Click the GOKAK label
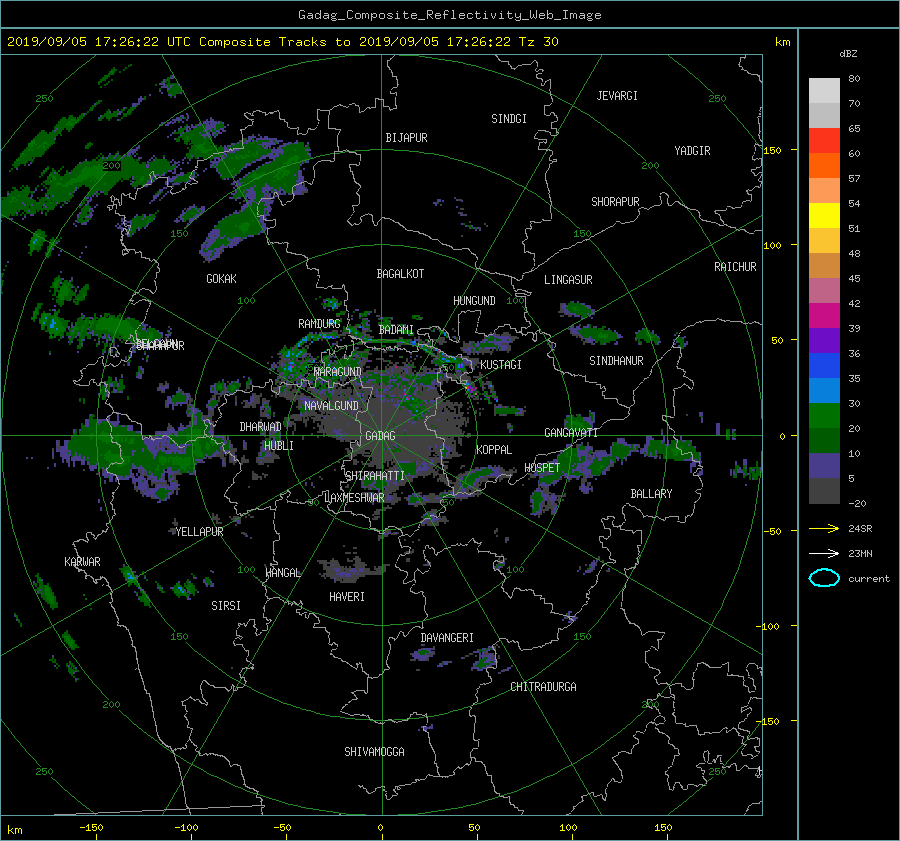Image resolution: width=900 pixels, height=841 pixels. pyautogui.click(x=221, y=279)
